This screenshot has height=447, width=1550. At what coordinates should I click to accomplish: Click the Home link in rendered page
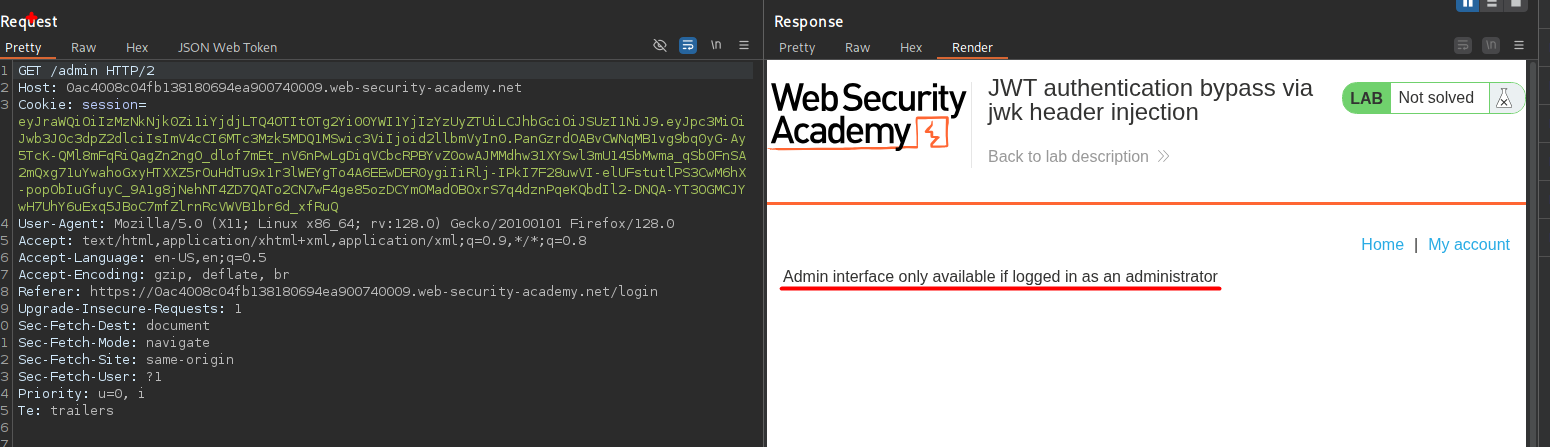pos(1382,245)
